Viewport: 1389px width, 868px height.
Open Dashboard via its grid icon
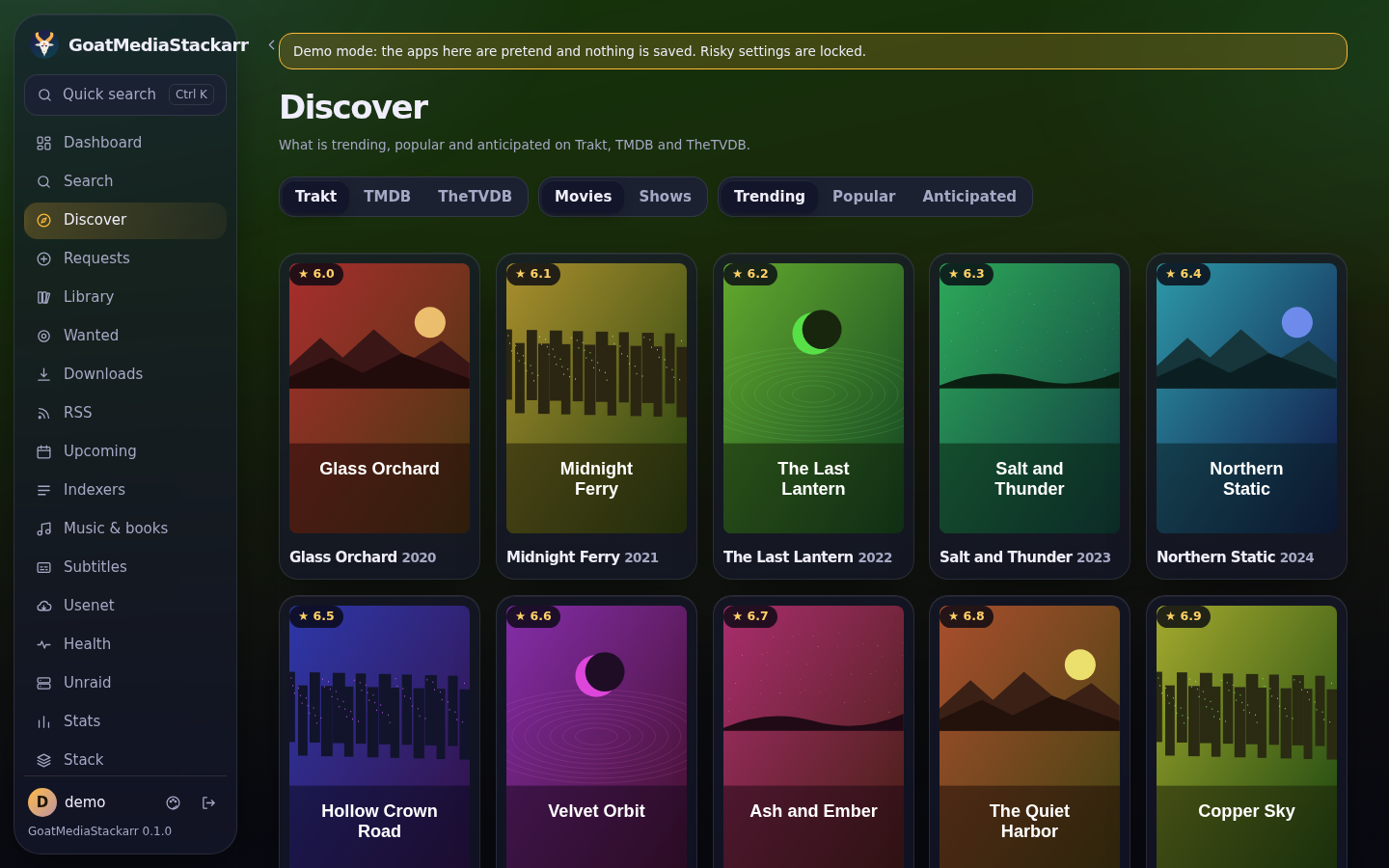pos(43,143)
